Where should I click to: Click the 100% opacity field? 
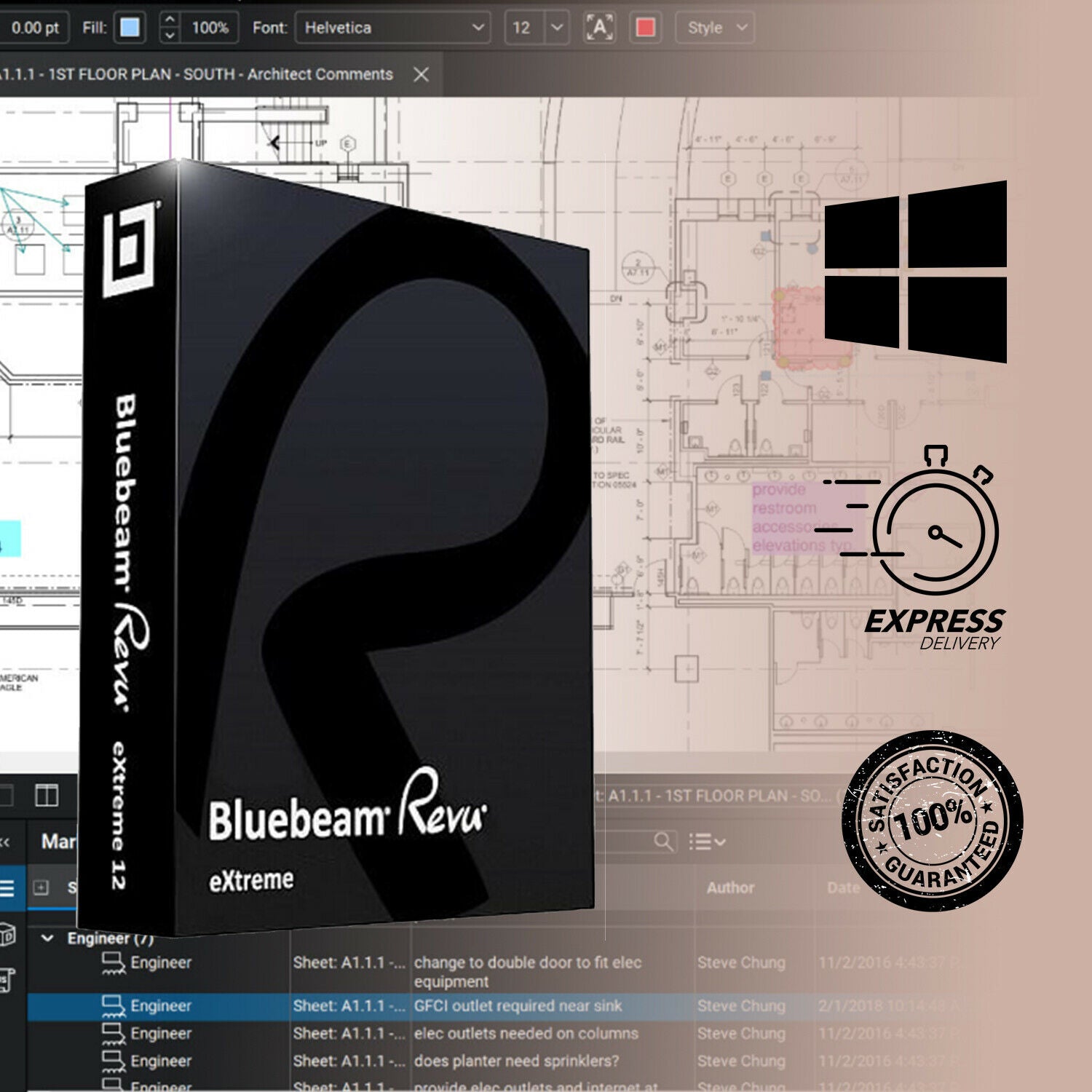coord(210,28)
